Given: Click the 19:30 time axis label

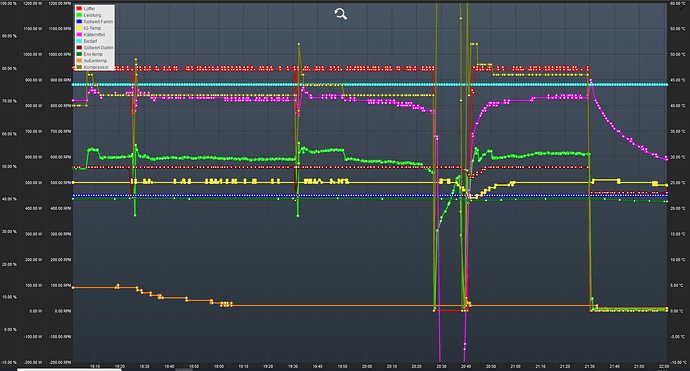Looking at the screenshot, I should 293,366.
